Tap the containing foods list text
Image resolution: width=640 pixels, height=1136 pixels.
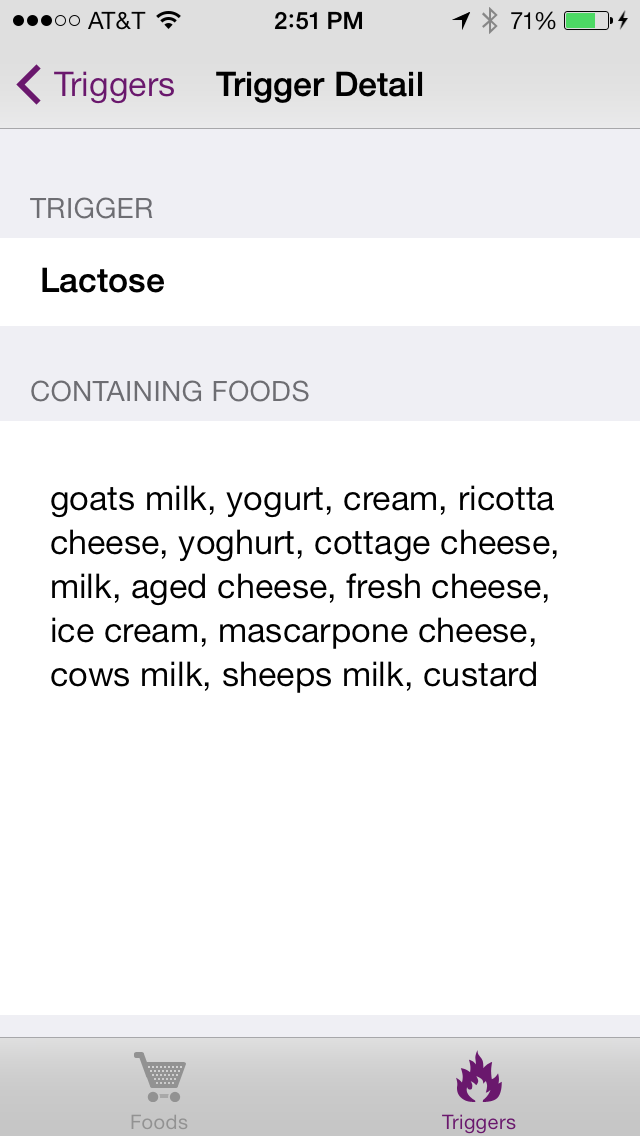[304, 587]
